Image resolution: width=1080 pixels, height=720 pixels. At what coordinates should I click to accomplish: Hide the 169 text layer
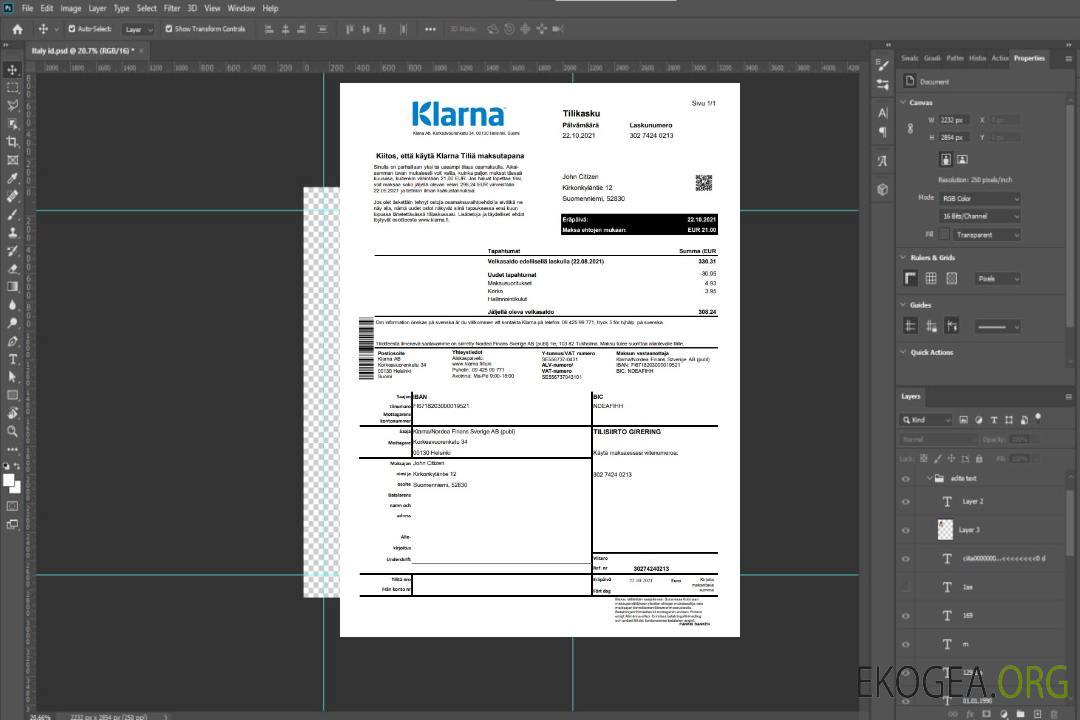click(x=906, y=616)
